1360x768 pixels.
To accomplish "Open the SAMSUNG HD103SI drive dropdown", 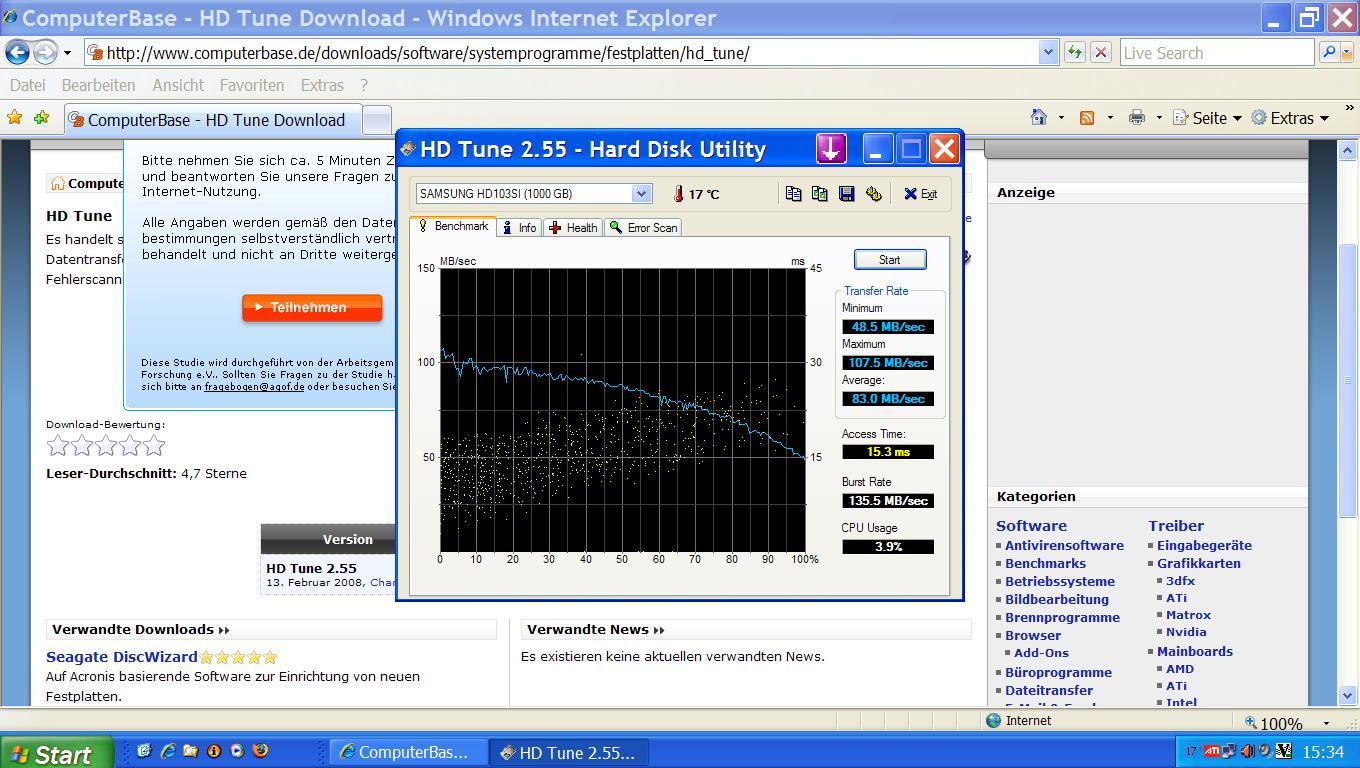I will click(x=641, y=194).
